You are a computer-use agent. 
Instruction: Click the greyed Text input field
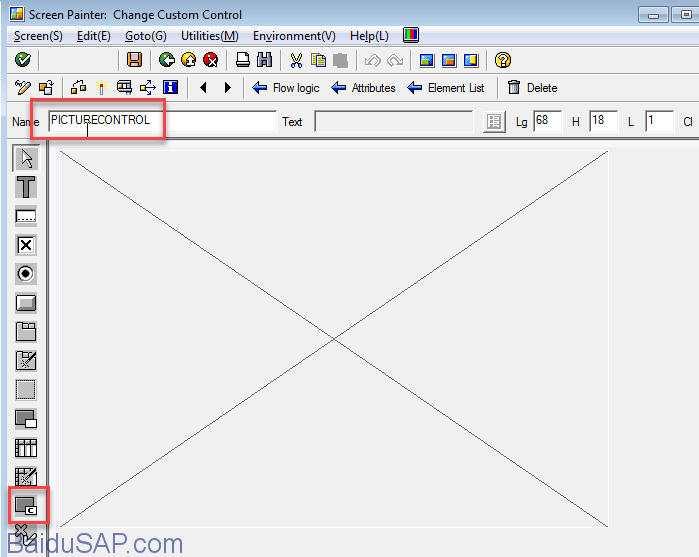click(394, 121)
